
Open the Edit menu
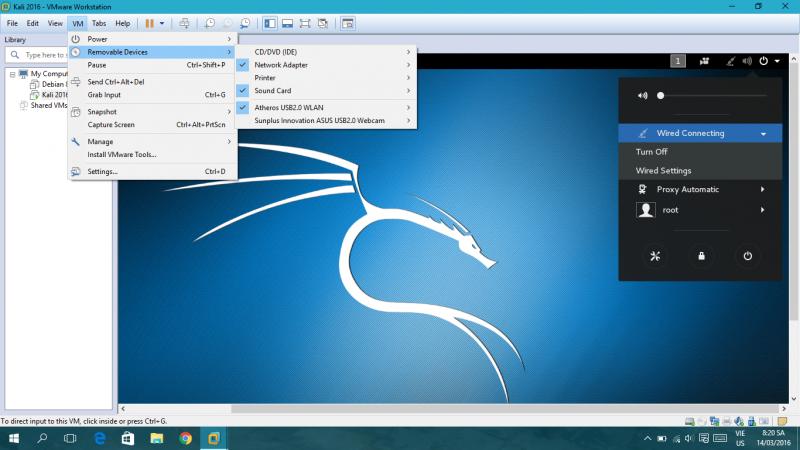33,23
